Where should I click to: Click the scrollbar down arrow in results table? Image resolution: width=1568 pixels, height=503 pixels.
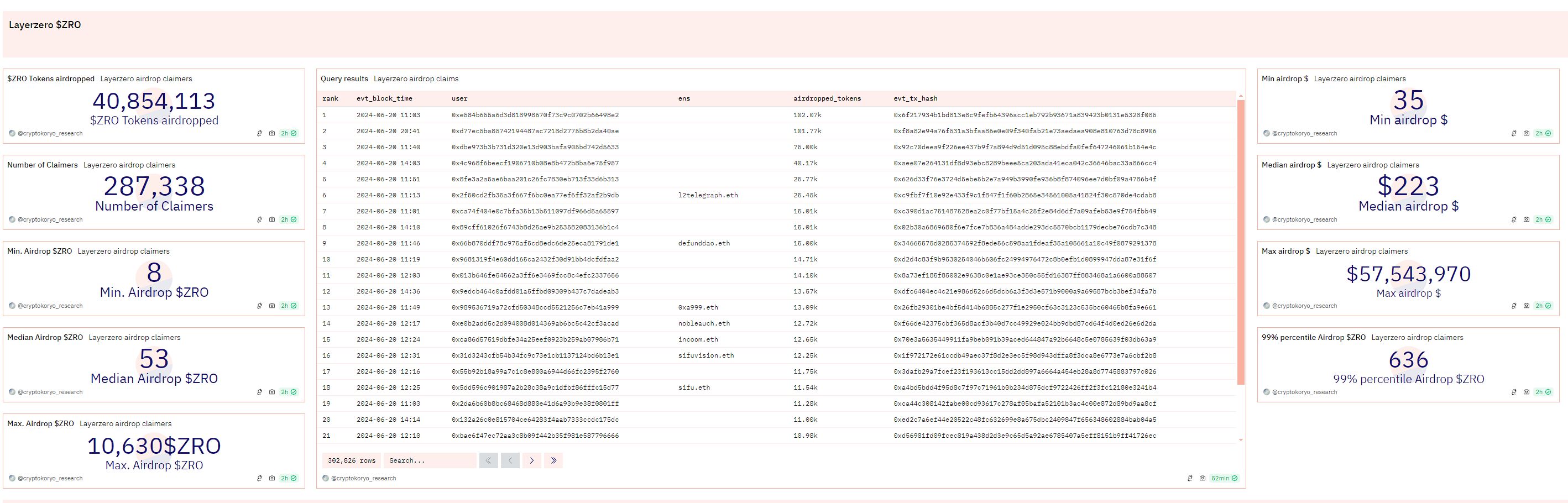pos(1241,440)
